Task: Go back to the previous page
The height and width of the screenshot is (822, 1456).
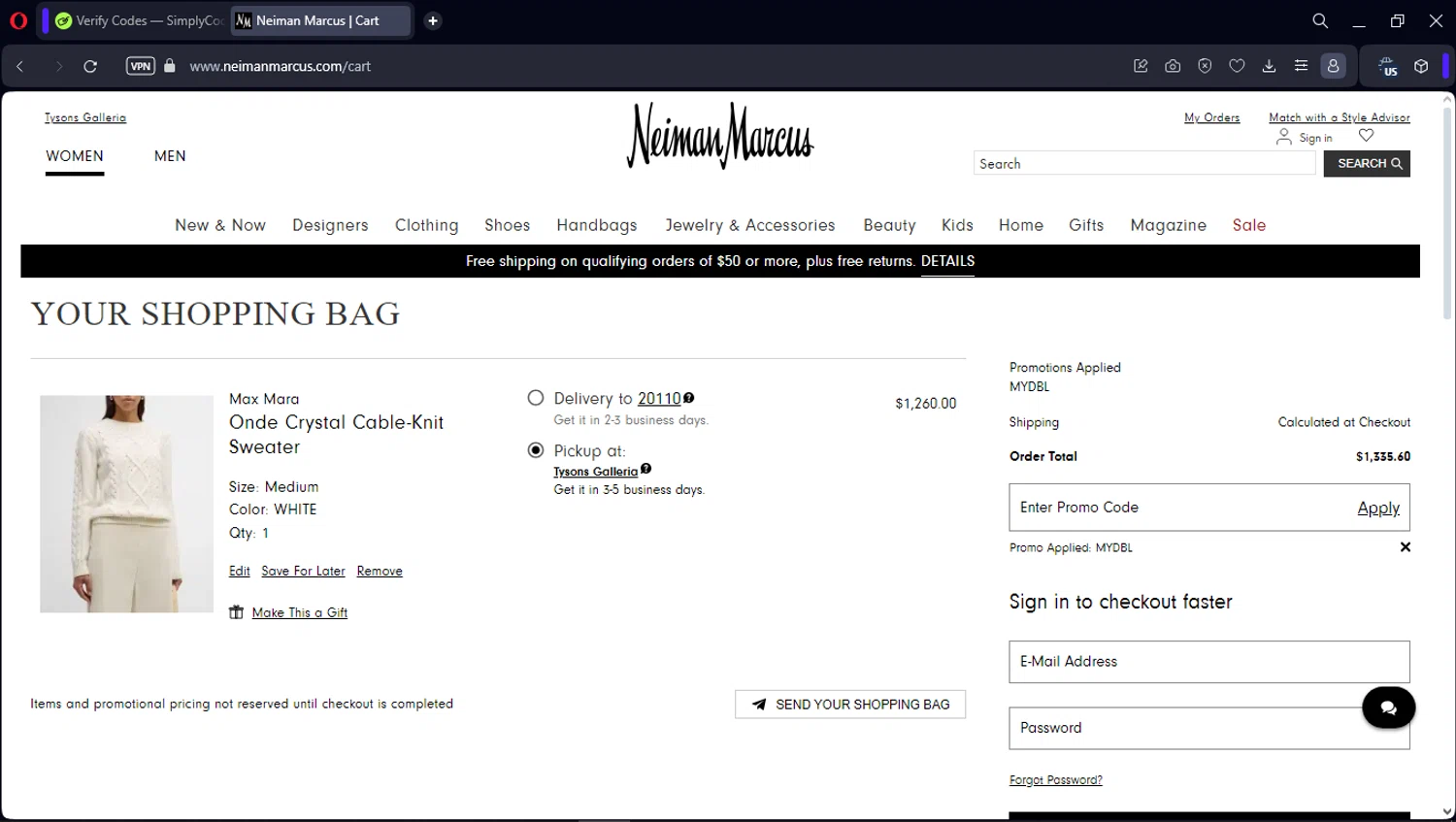Action: [20, 66]
